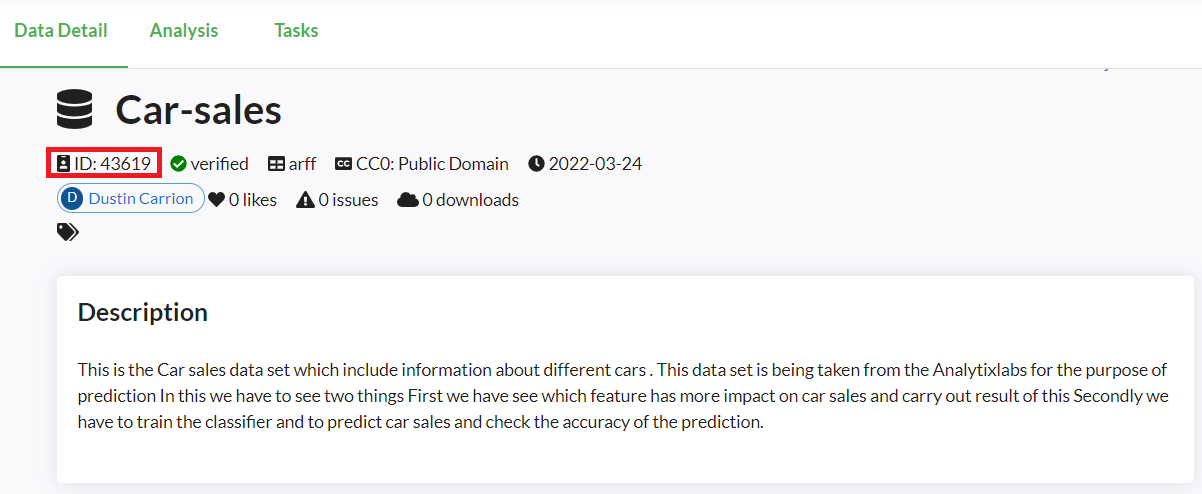
Task: Click the issues warning triangle icon
Action: click(305, 200)
